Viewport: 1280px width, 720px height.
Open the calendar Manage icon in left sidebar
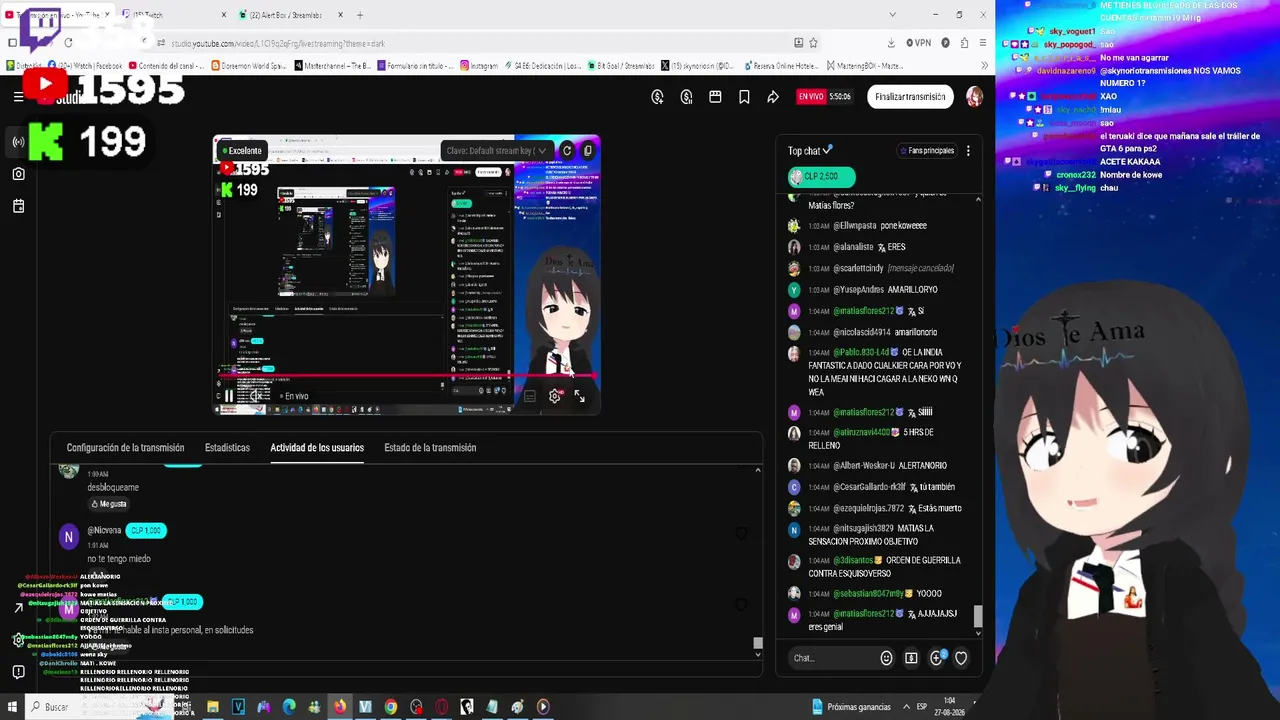click(x=18, y=206)
